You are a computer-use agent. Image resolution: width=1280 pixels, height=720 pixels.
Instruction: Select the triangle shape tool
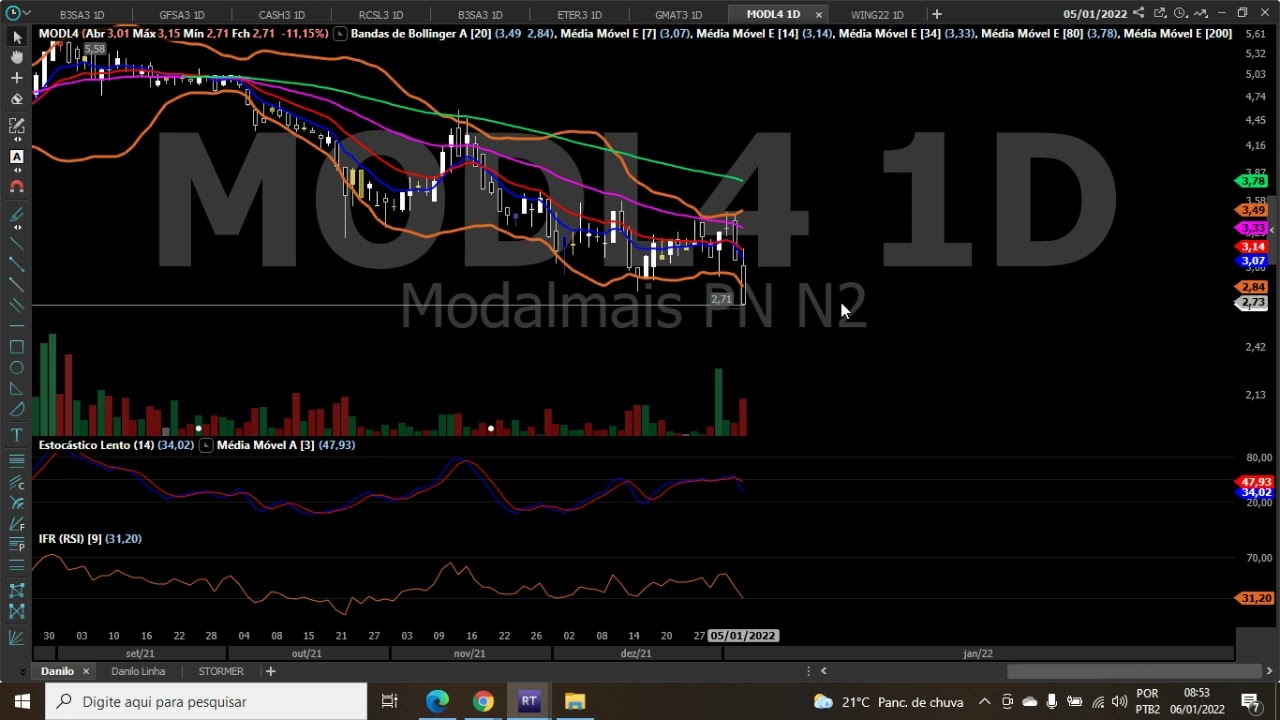[x=17, y=389]
